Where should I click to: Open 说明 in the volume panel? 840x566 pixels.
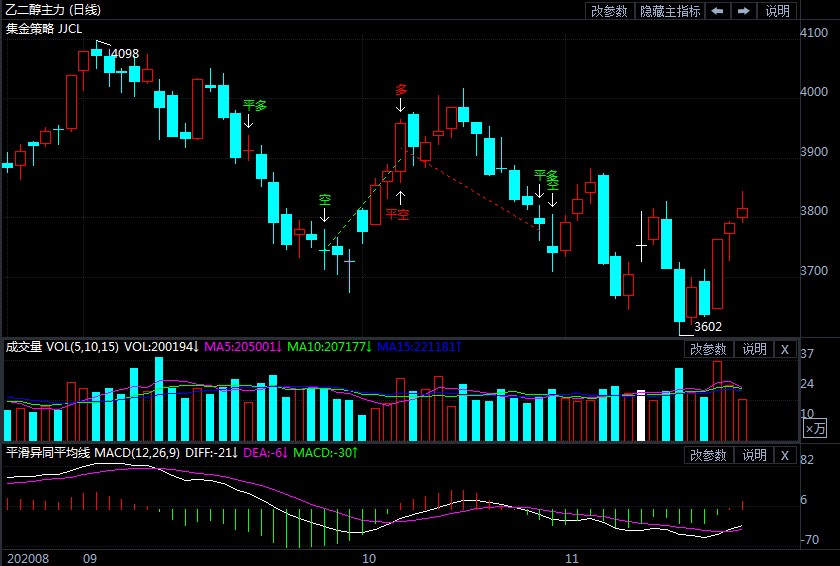pyautogui.click(x=754, y=349)
